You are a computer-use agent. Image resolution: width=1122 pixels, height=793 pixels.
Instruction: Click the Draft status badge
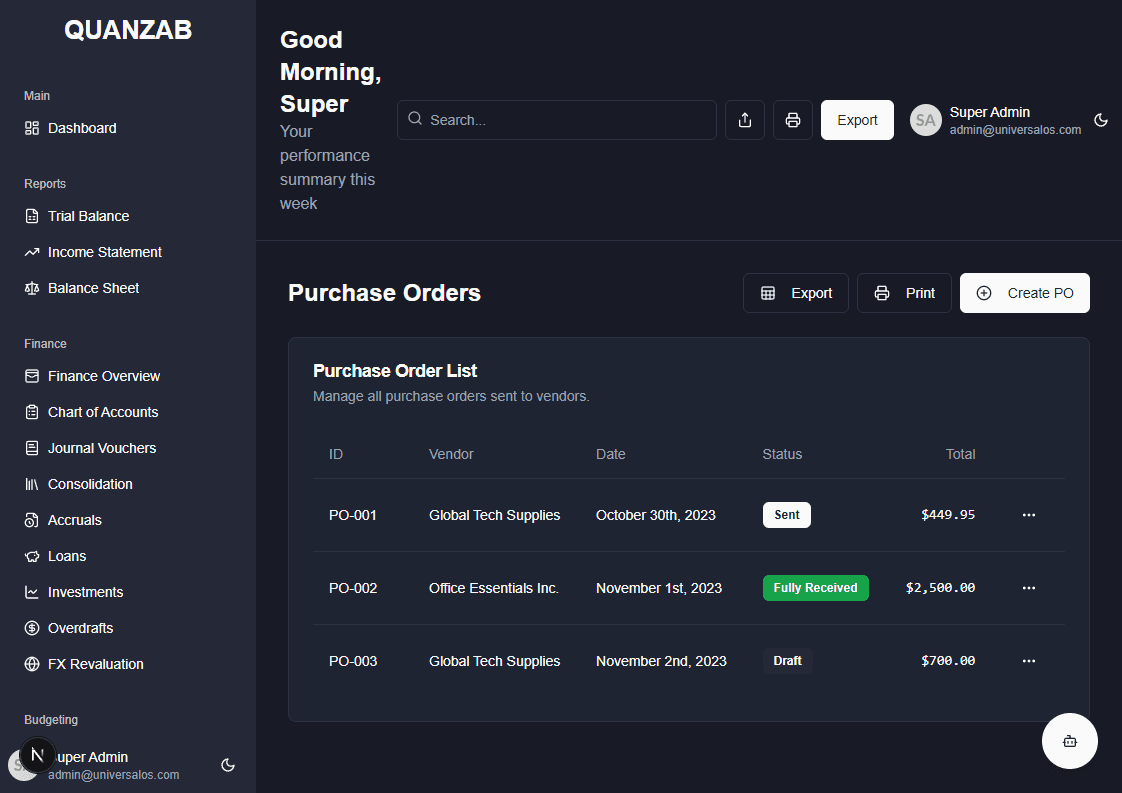coord(787,661)
